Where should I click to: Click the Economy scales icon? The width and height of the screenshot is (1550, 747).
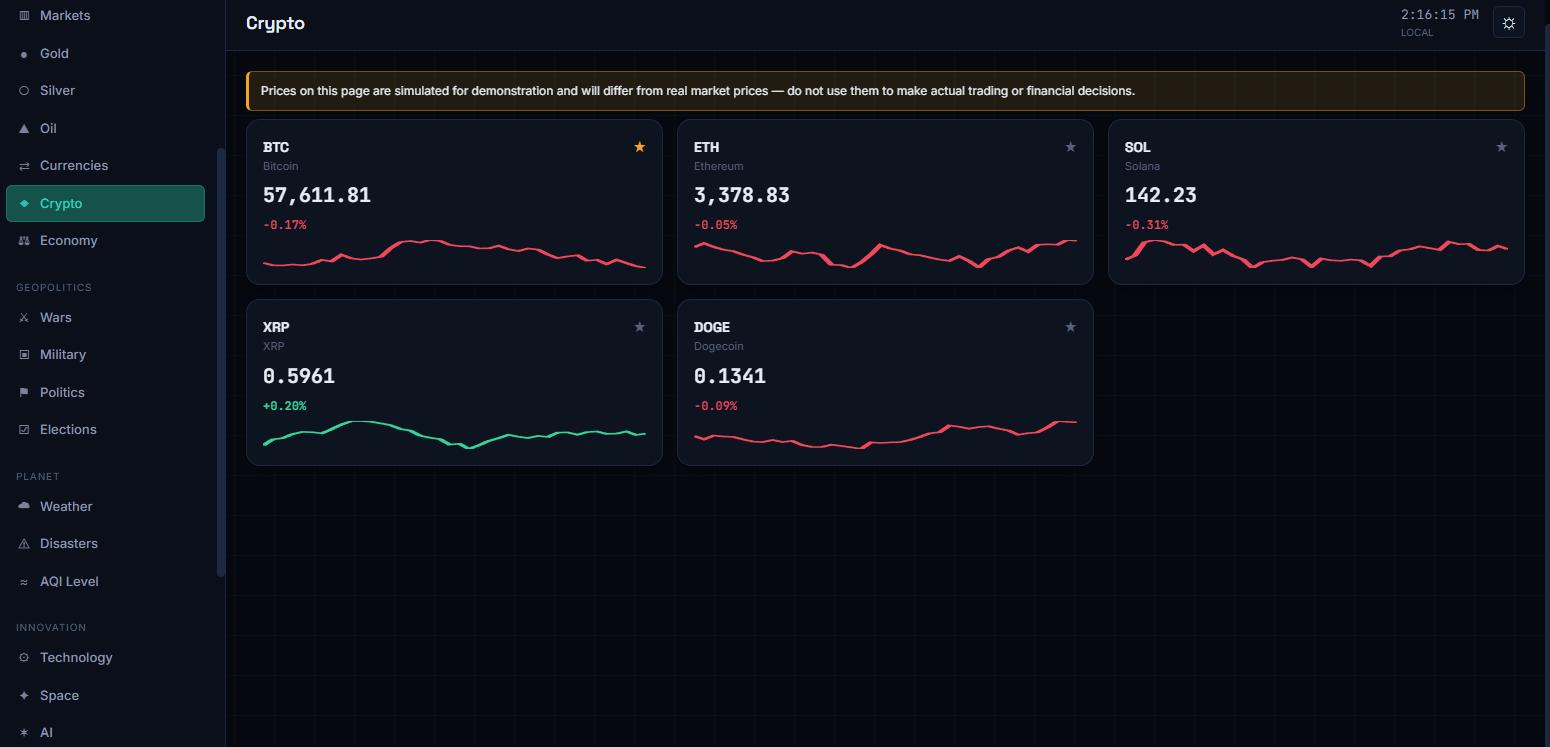click(x=24, y=241)
